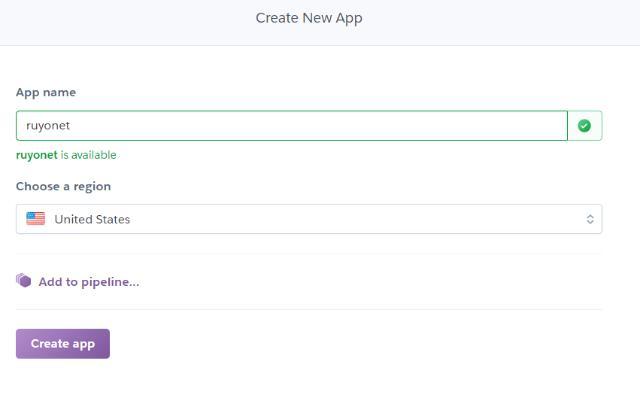Click the purple pipeline hexagon icon
Viewport: 640px width, 413px height.
24,281
